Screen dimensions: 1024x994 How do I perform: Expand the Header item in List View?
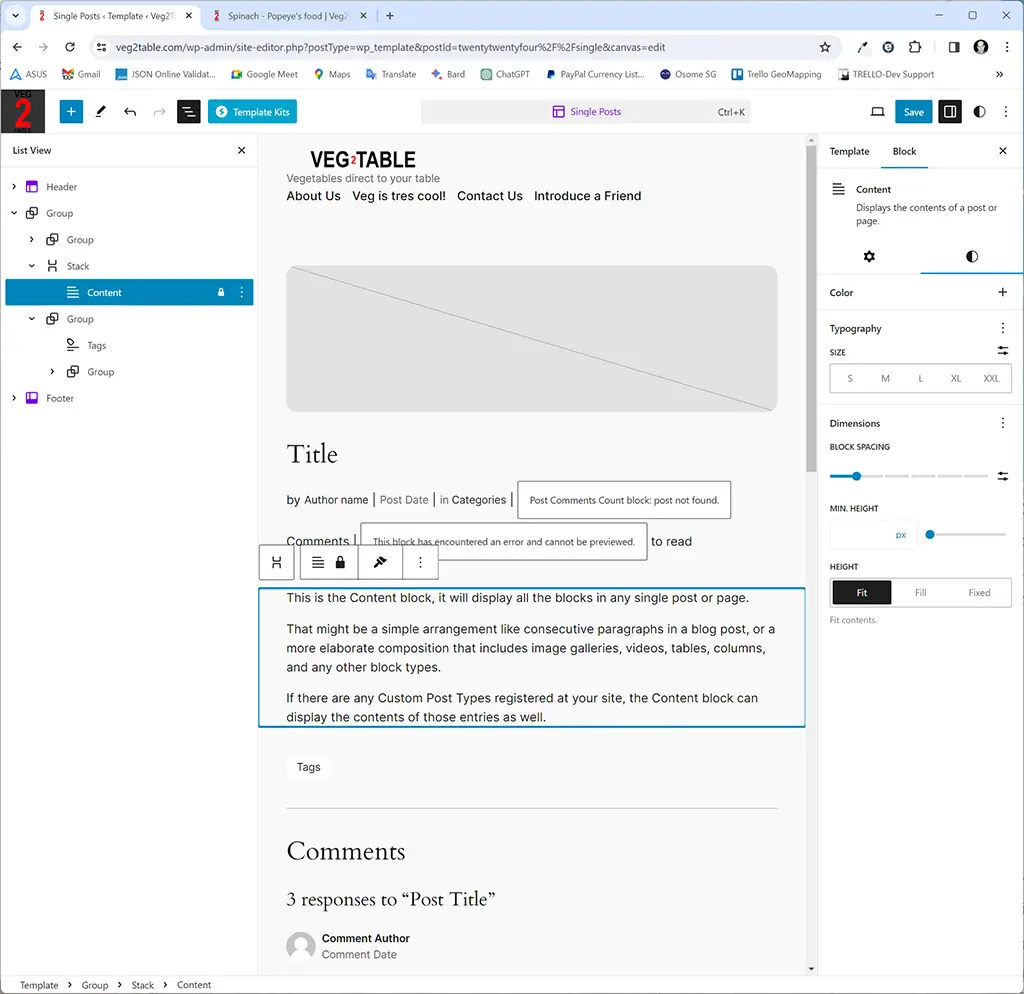point(14,187)
